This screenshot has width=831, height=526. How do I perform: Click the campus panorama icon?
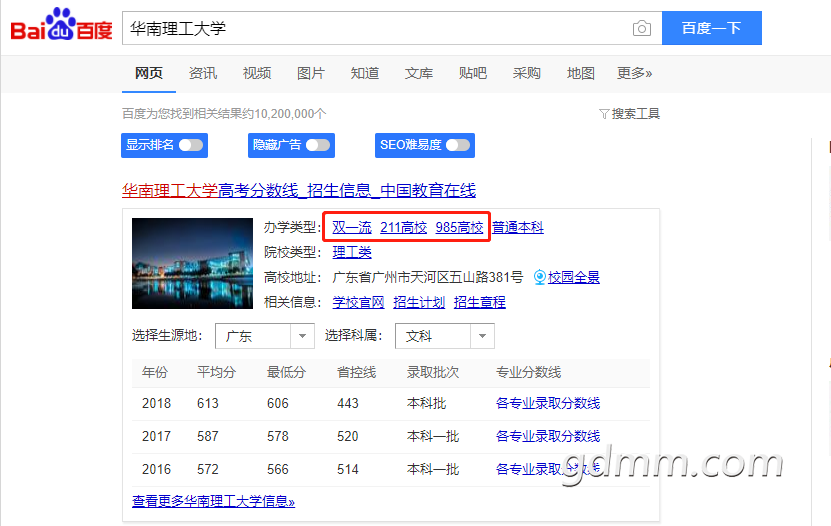coord(540,277)
